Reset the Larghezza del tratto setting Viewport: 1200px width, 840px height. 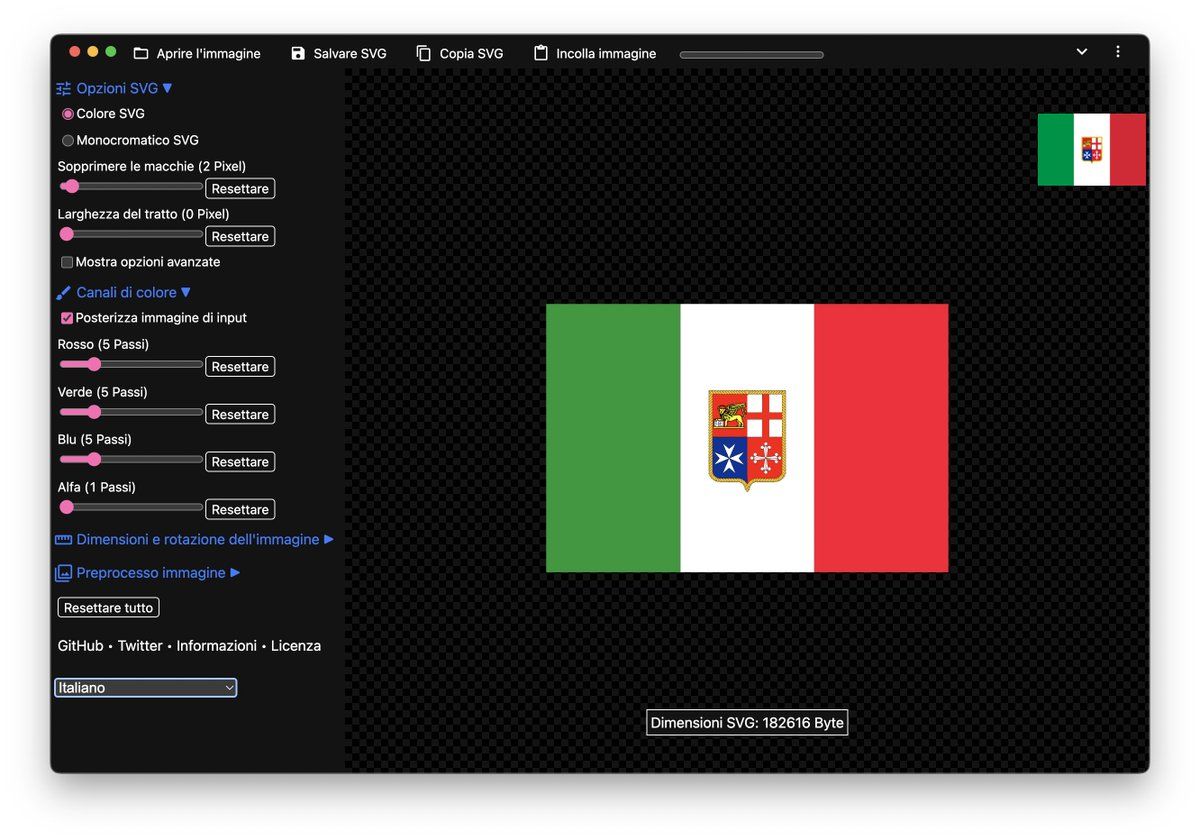point(240,237)
